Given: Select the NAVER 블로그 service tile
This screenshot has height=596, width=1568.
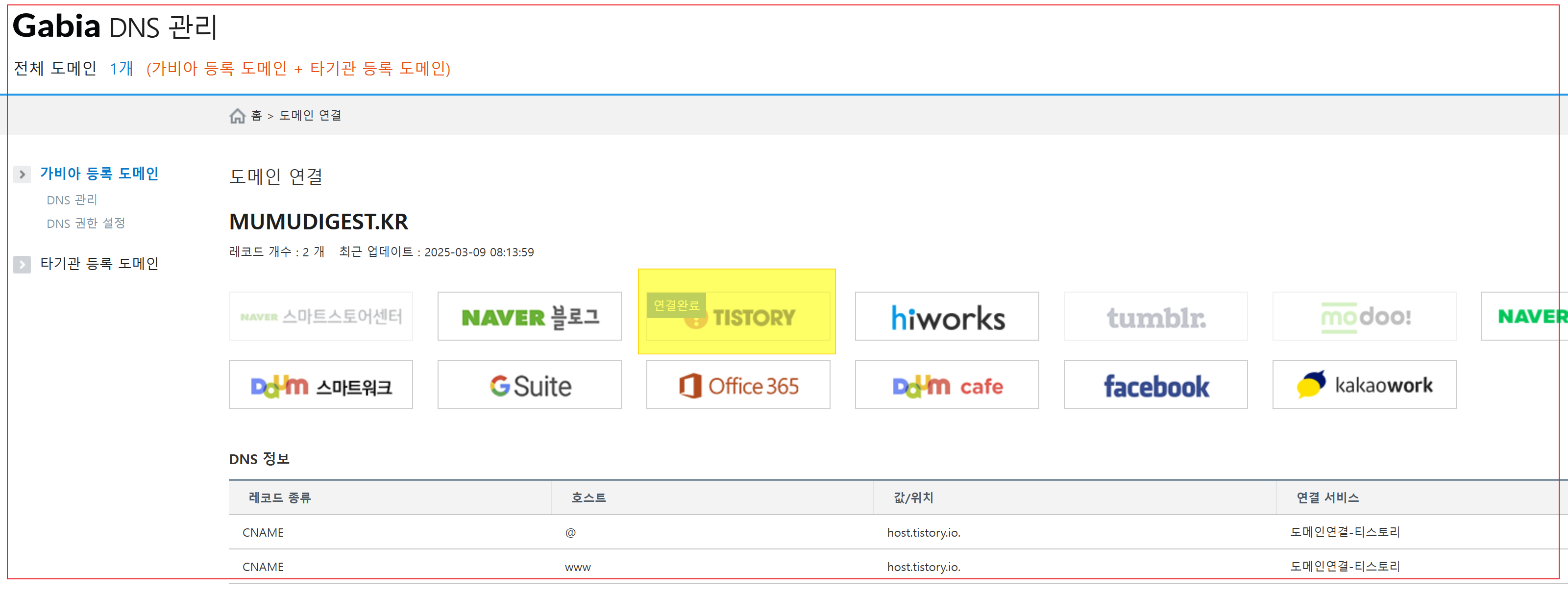Looking at the screenshot, I should tap(529, 317).
